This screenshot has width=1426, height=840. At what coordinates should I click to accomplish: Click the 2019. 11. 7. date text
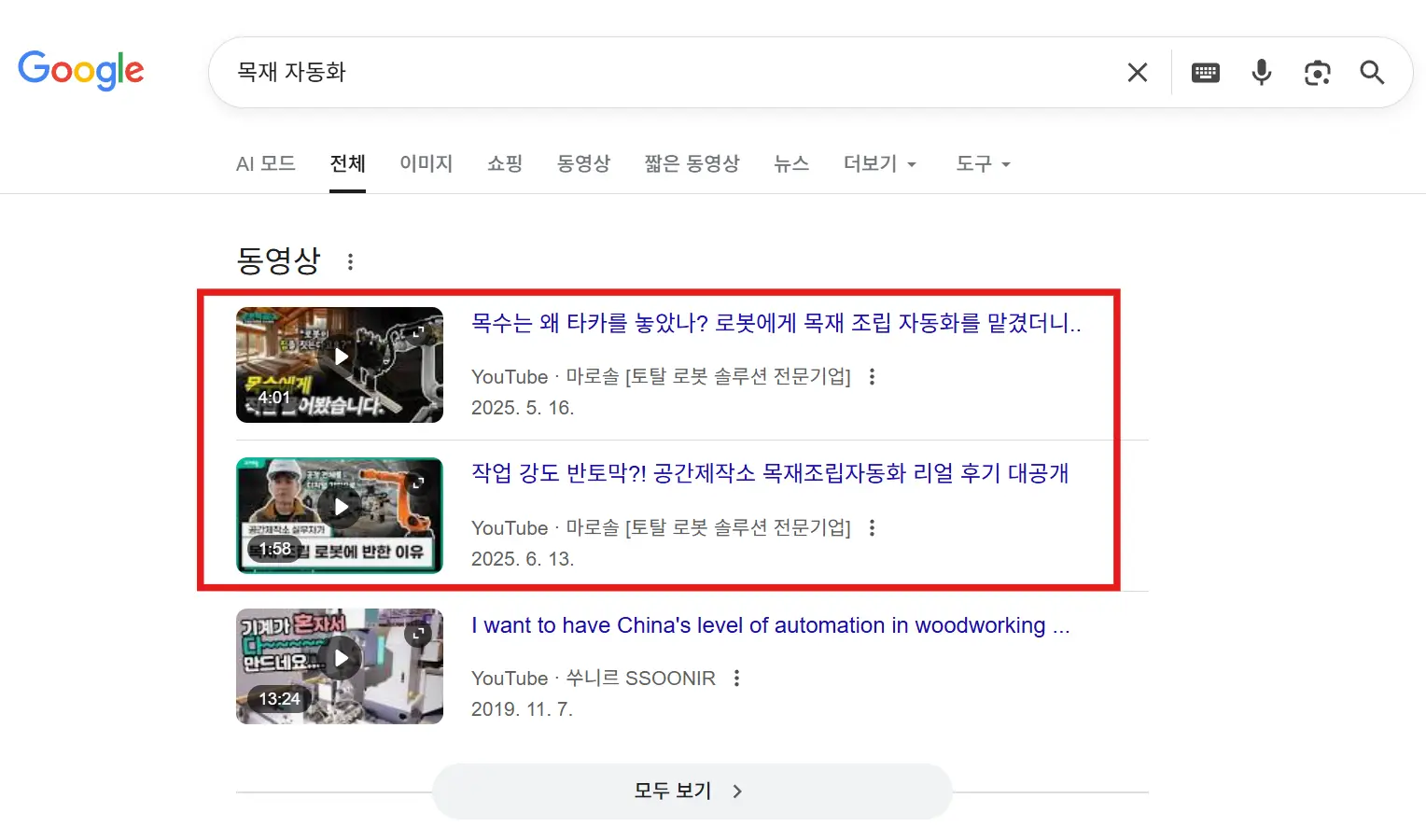coord(522,709)
